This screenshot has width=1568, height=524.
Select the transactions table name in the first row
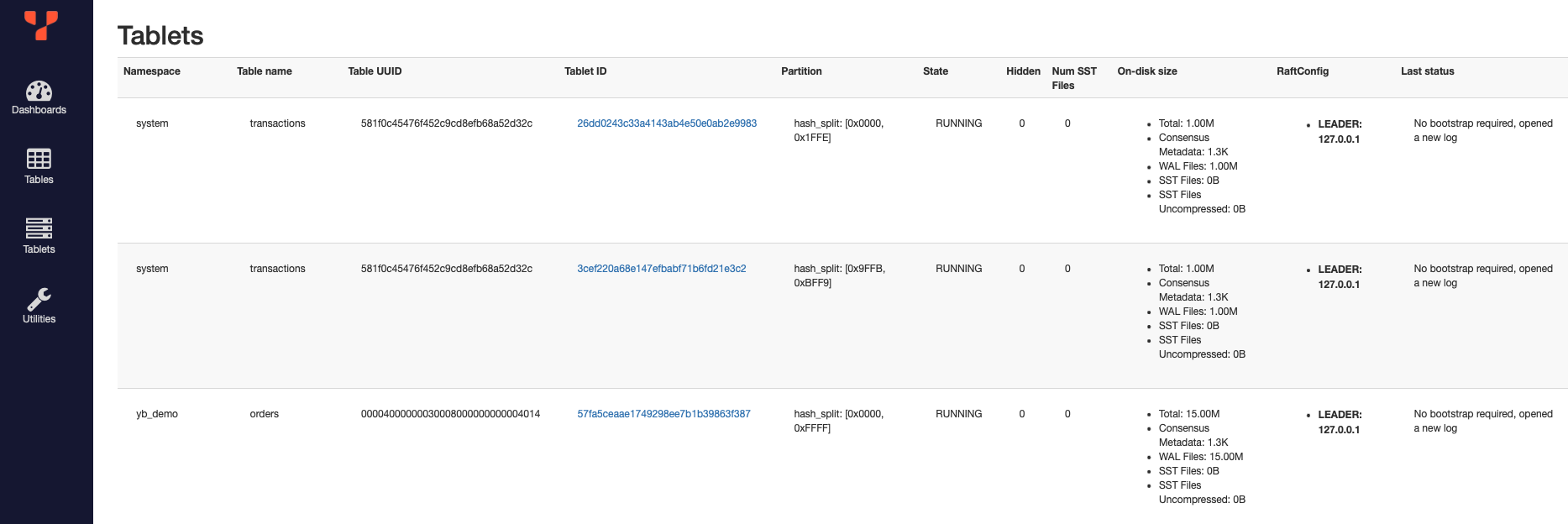(277, 123)
